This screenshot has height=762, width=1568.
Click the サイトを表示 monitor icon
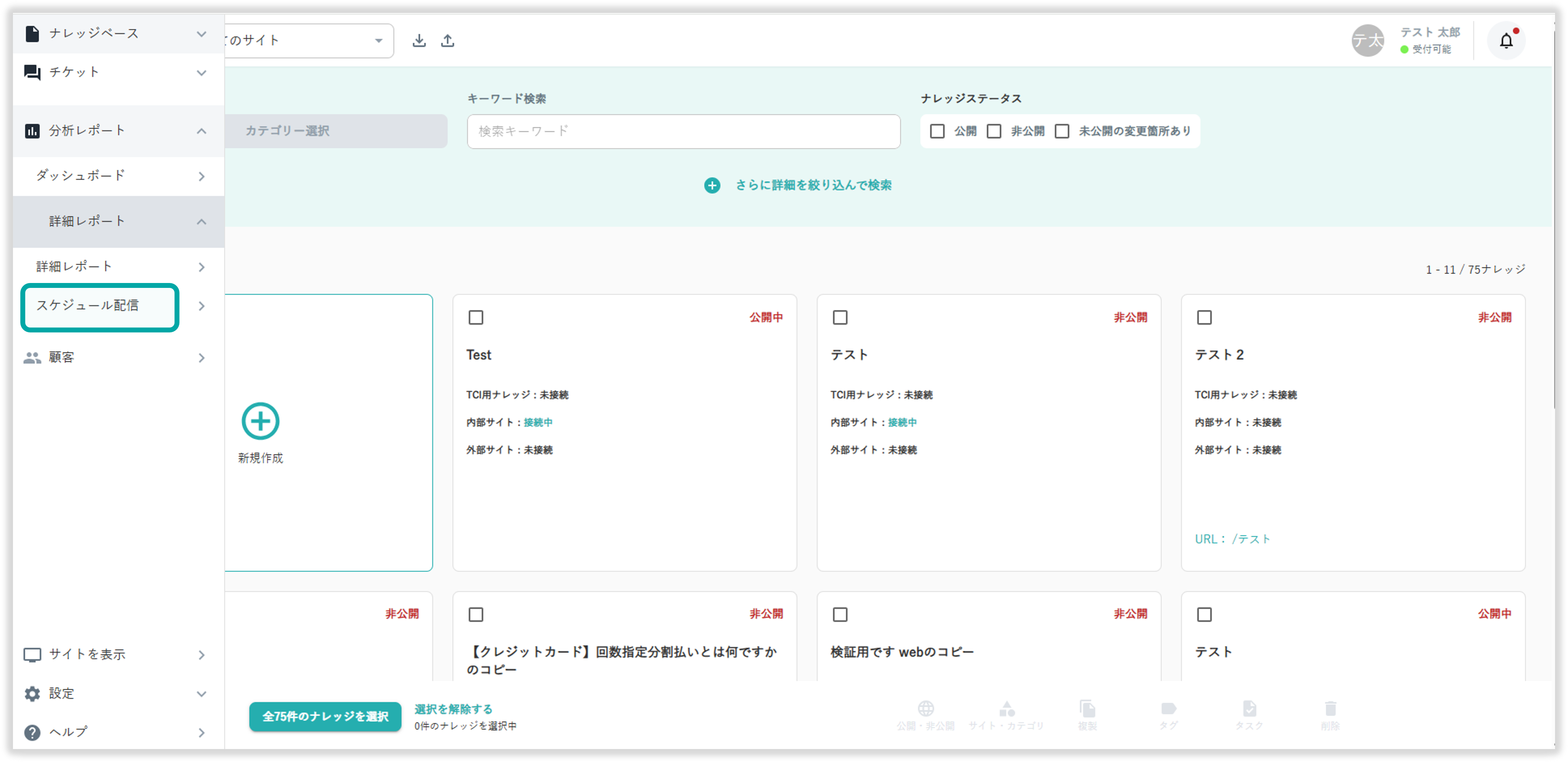32,655
